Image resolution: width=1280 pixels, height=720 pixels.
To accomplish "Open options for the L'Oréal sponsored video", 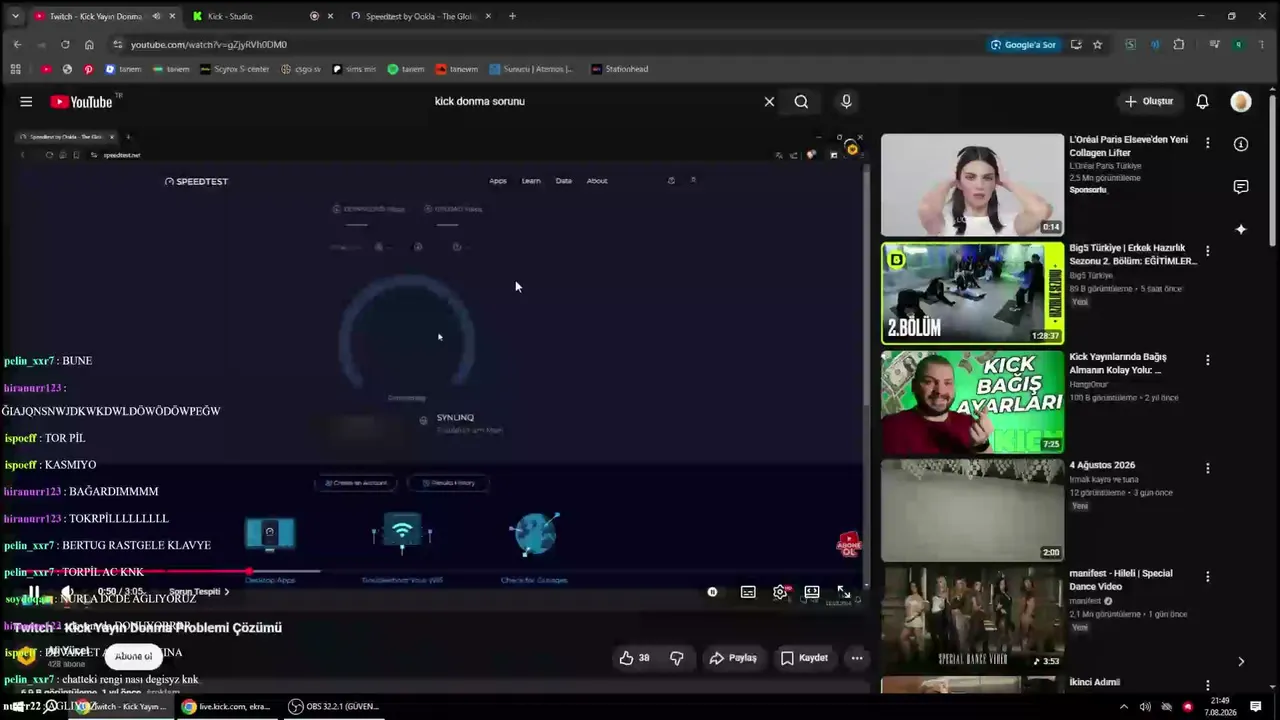I will [1207, 143].
